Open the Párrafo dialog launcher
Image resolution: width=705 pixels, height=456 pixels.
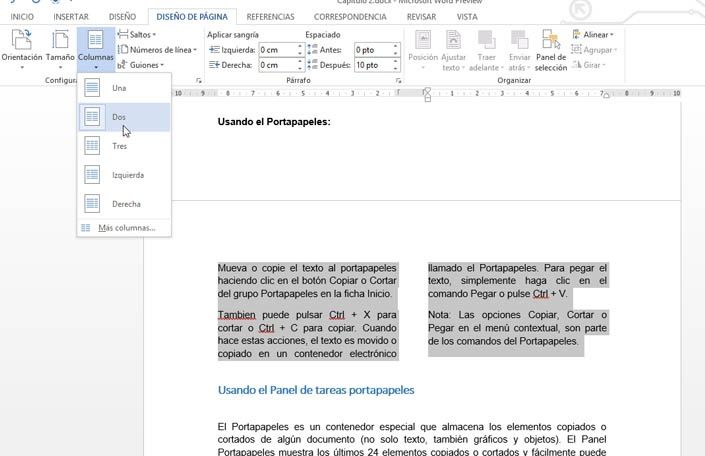[x=396, y=79]
